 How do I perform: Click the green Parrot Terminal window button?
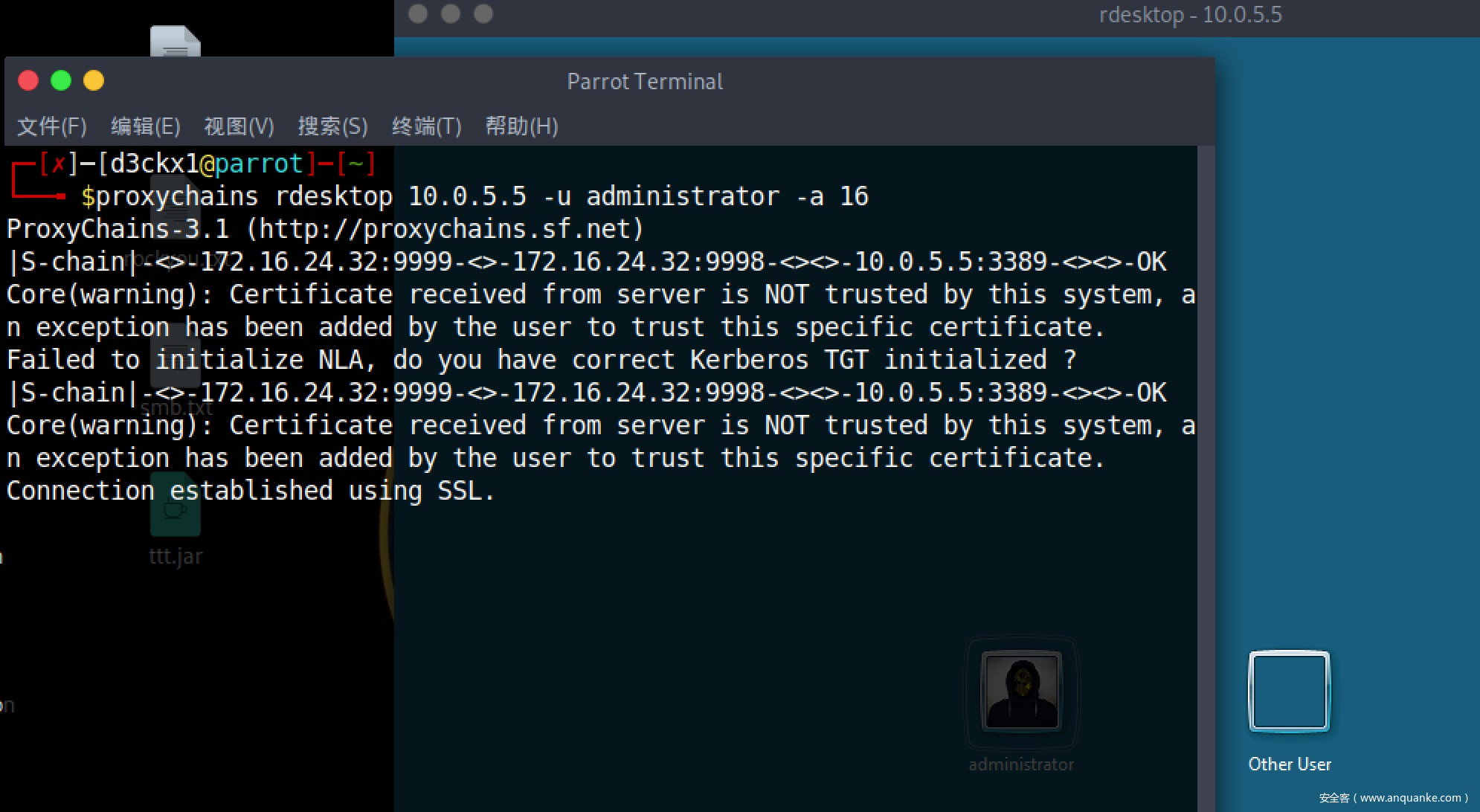pos(61,80)
